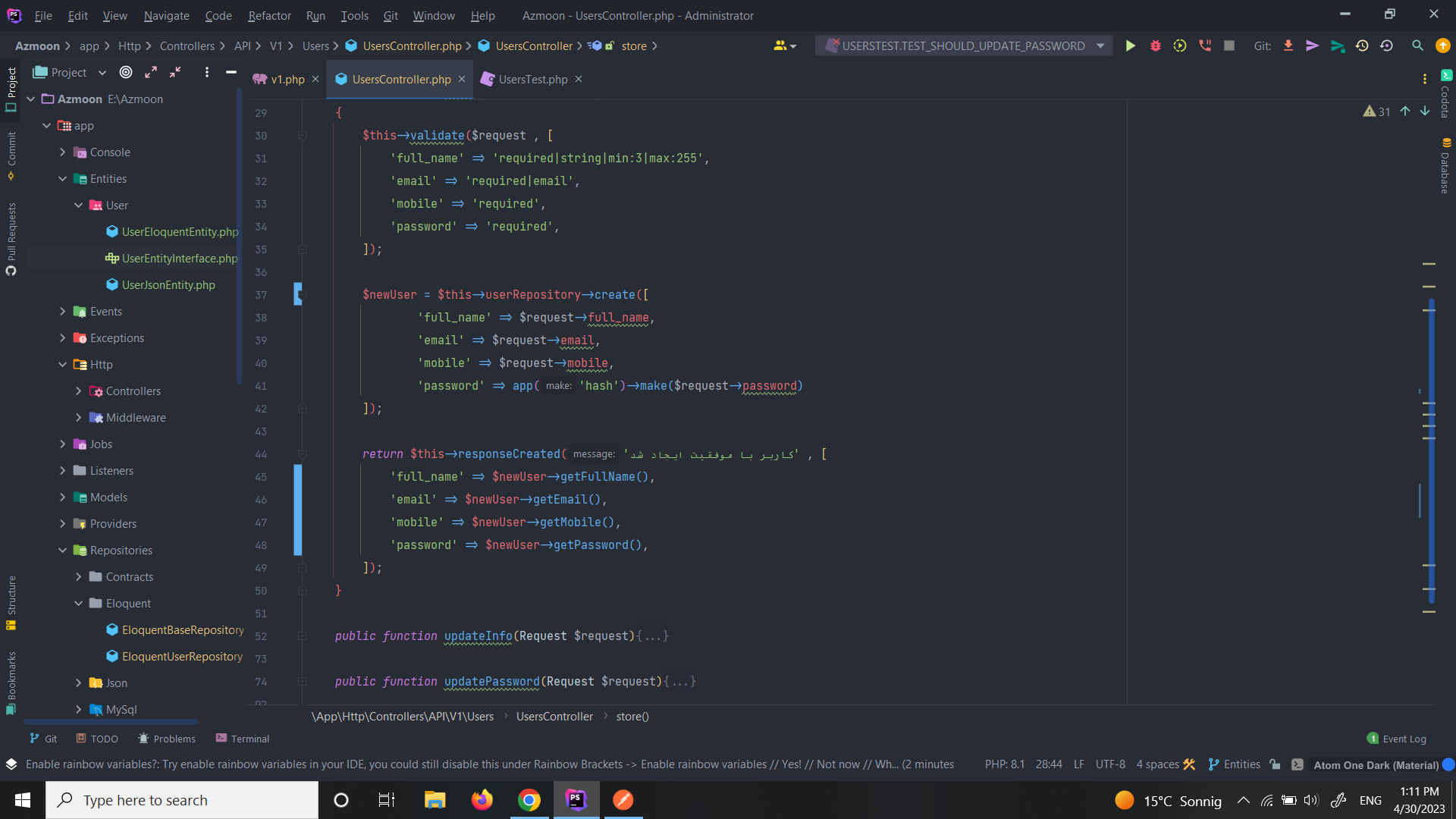Expand the Middleware folder
The height and width of the screenshot is (819, 1456).
pos(78,418)
